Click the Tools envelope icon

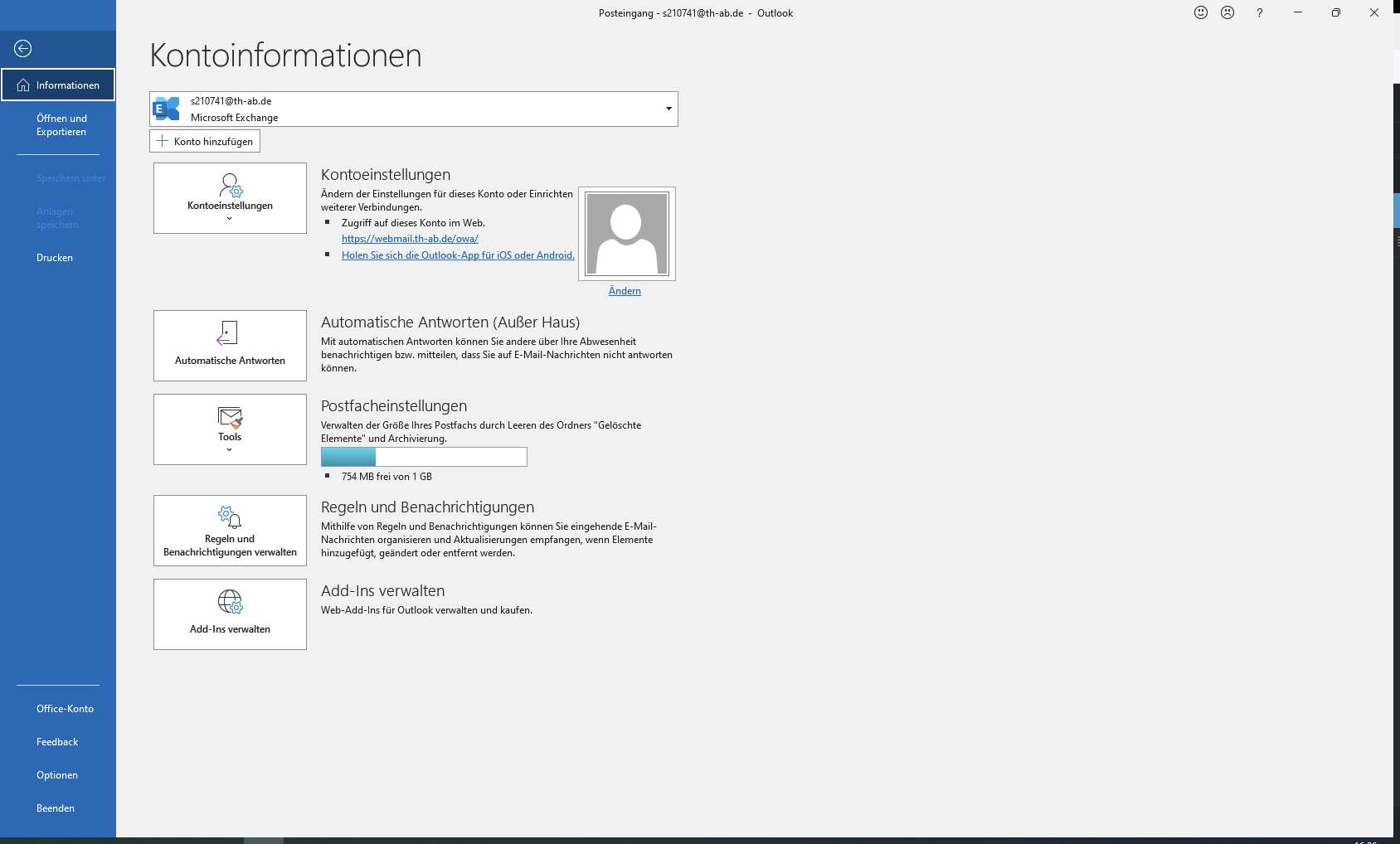coord(231,417)
